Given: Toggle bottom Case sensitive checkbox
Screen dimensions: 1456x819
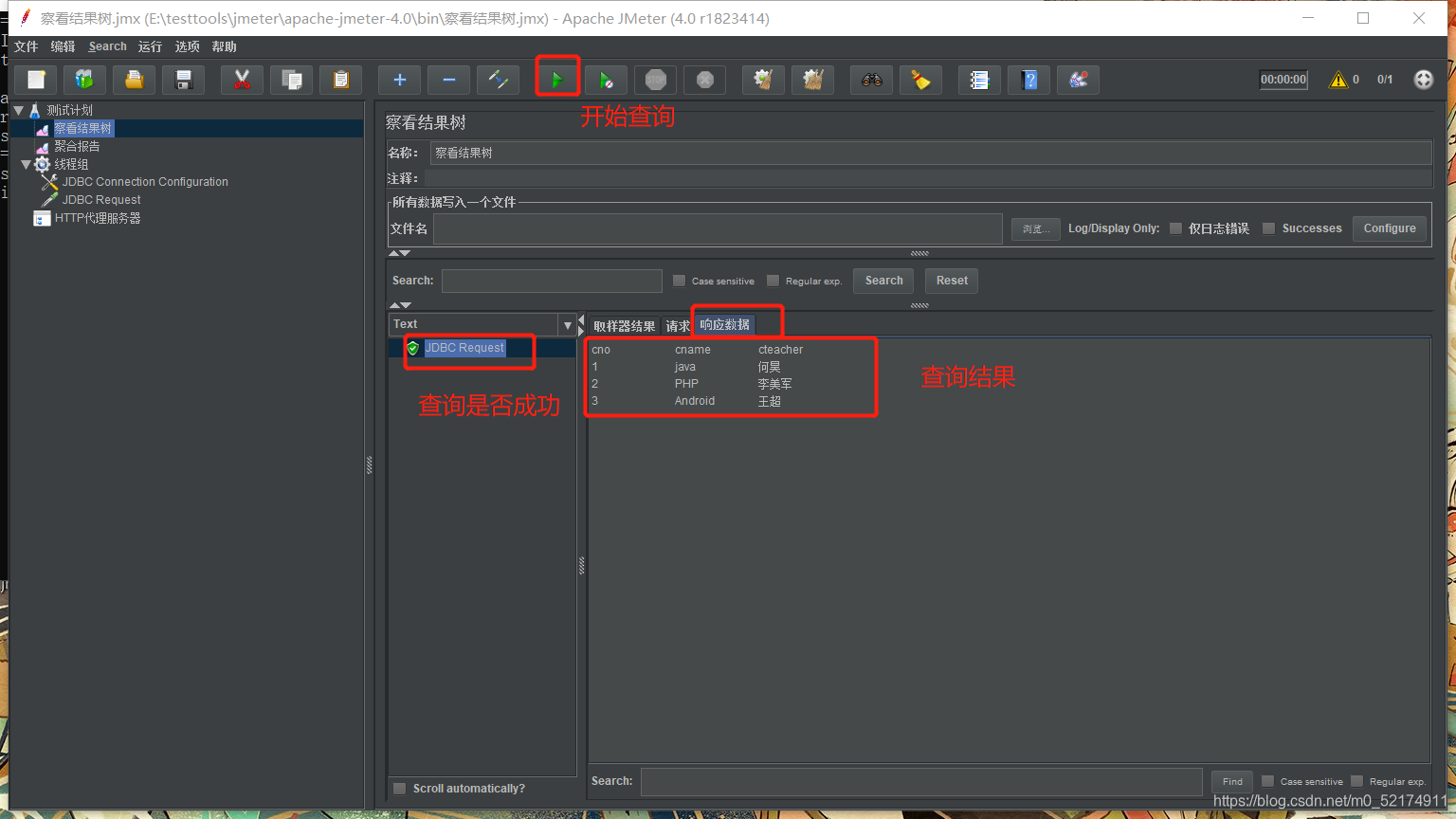Looking at the screenshot, I should tap(1267, 781).
